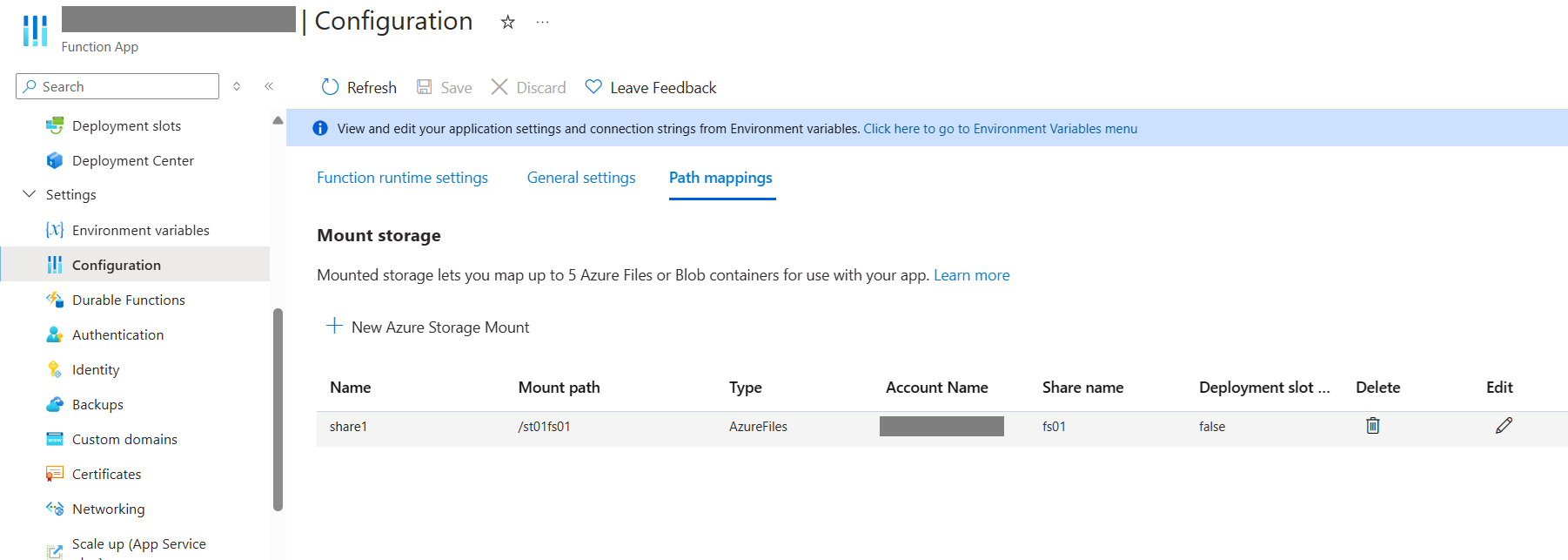The height and width of the screenshot is (560, 1568).
Task: Edit the share1 mount with pencil icon
Action: pyautogui.click(x=1504, y=426)
